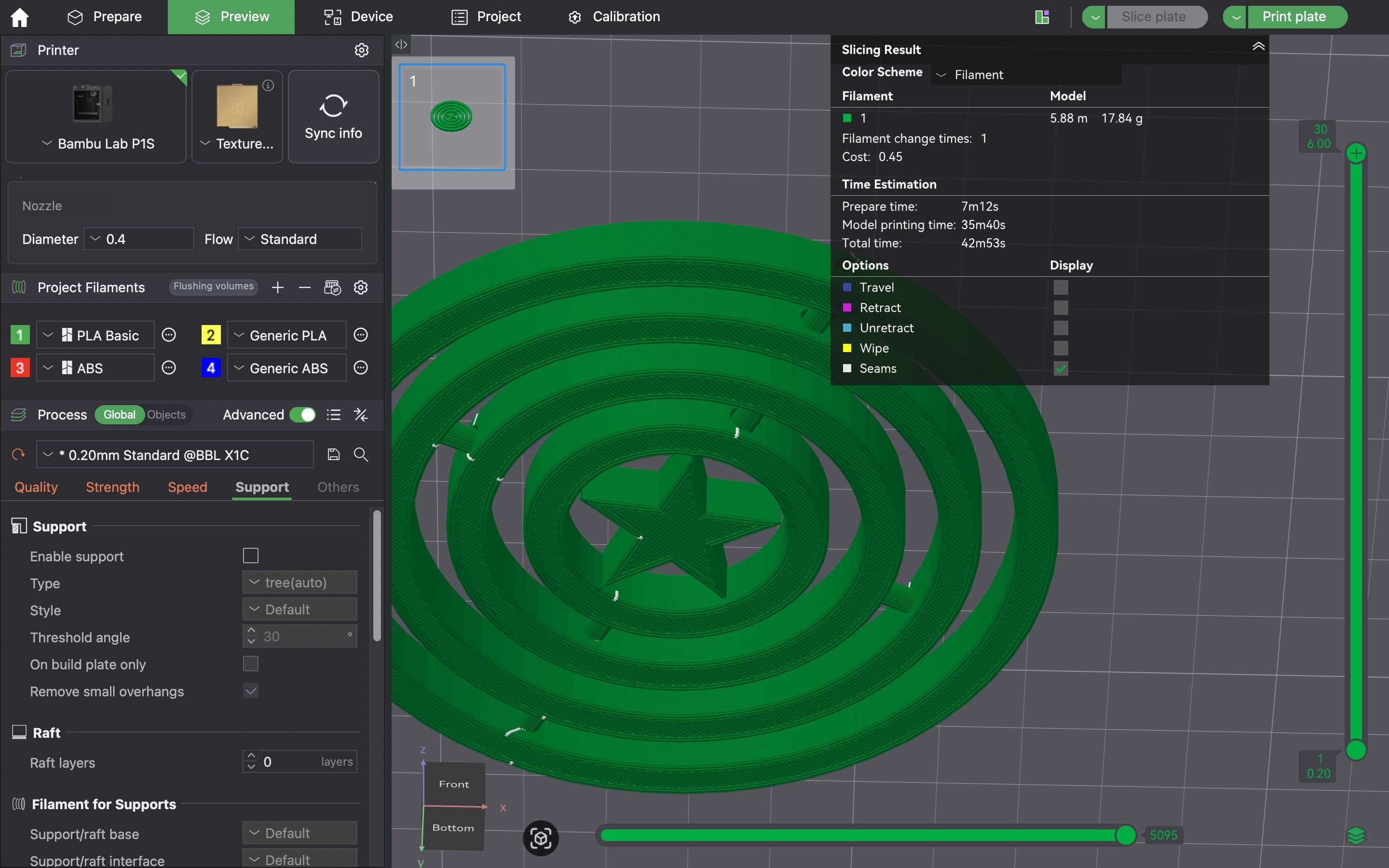Show Travel moves display checkbox
Viewport: 1389px width, 868px height.
click(1061, 287)
